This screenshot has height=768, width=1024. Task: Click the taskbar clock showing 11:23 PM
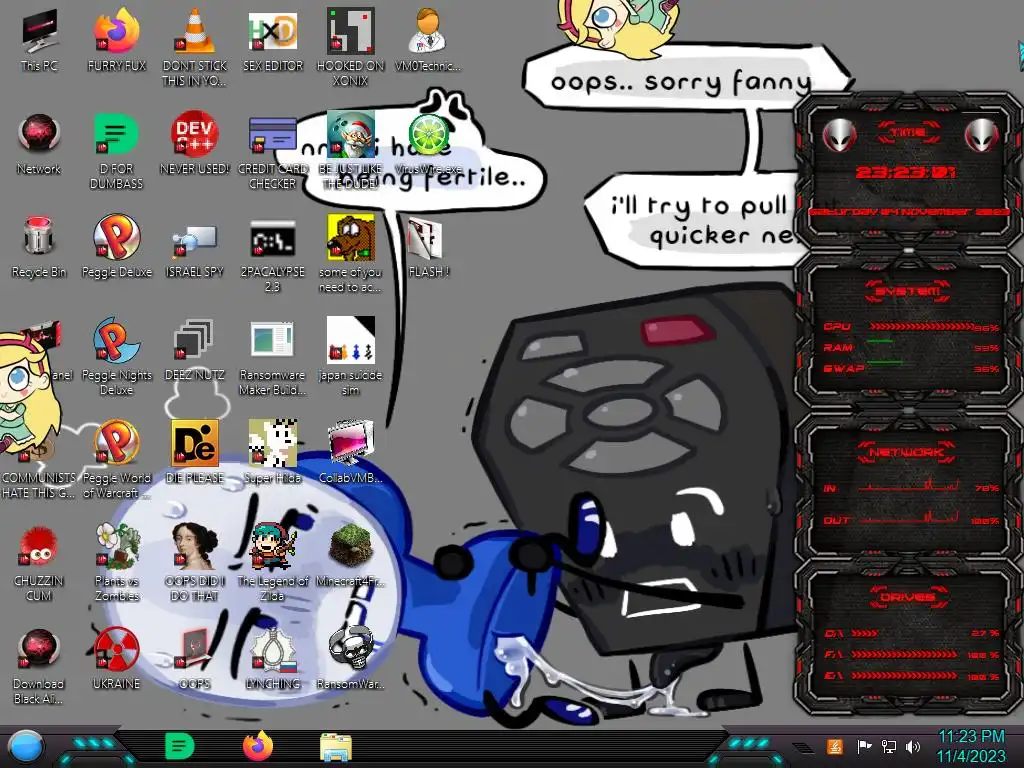tap(971, 746)
